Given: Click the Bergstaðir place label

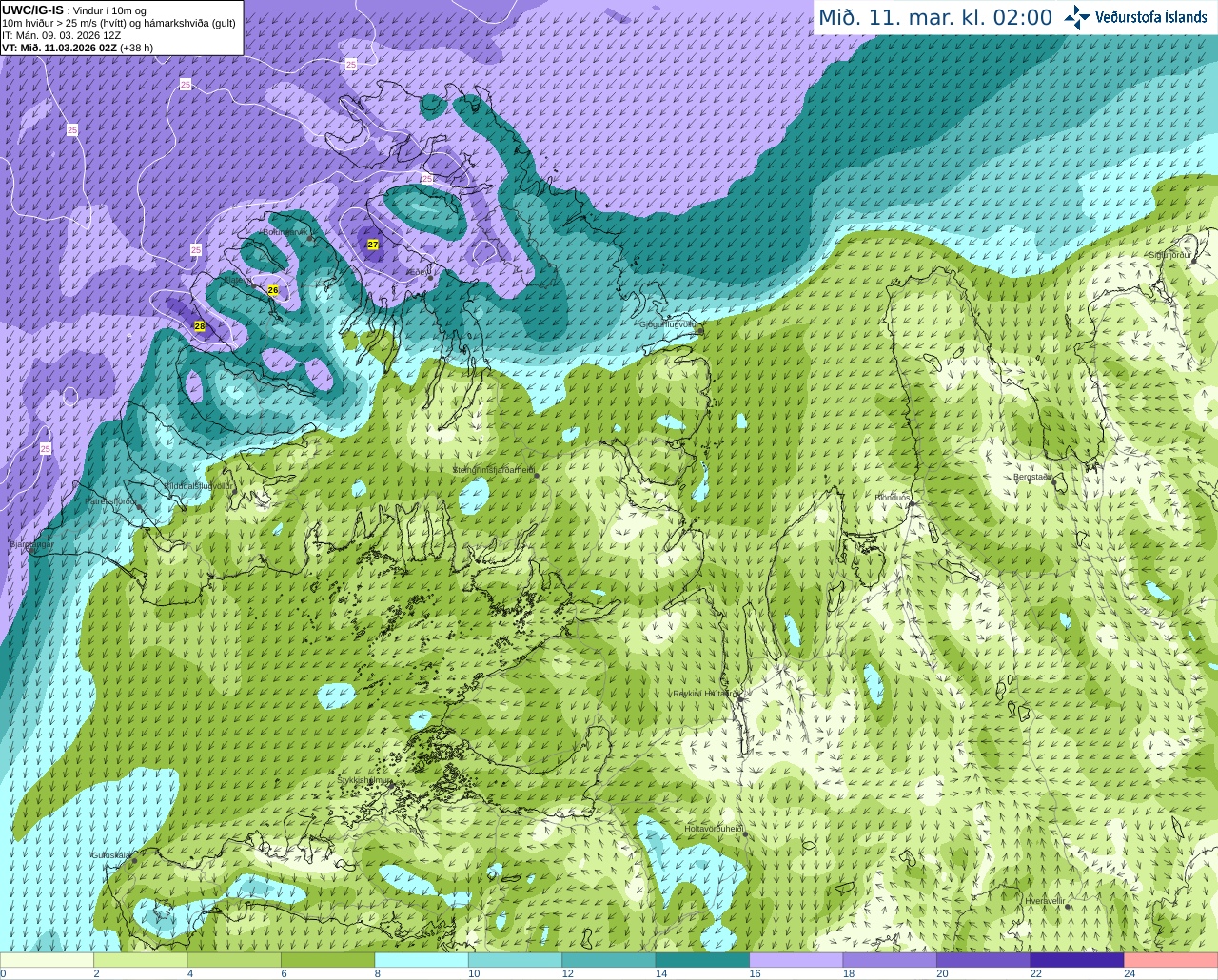Looking at the screenshot, I should pos(1033,477).
